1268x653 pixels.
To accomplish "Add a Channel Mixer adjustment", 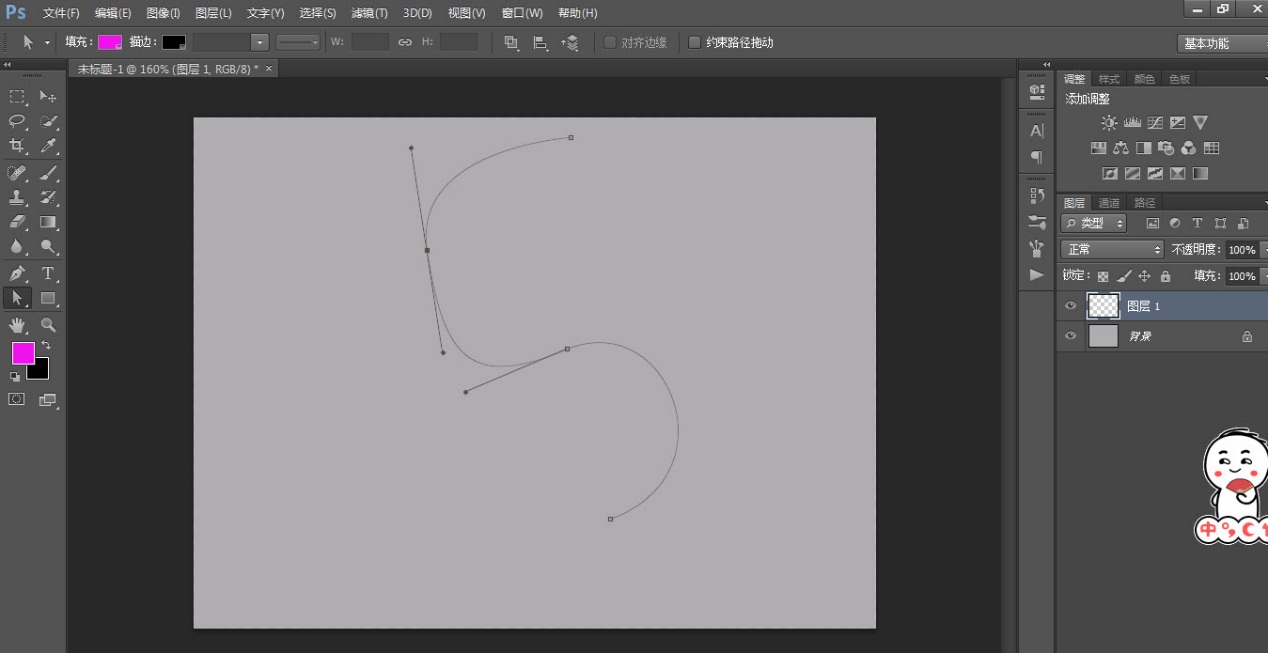I will pyautogui.click(x=1189, y=148).
